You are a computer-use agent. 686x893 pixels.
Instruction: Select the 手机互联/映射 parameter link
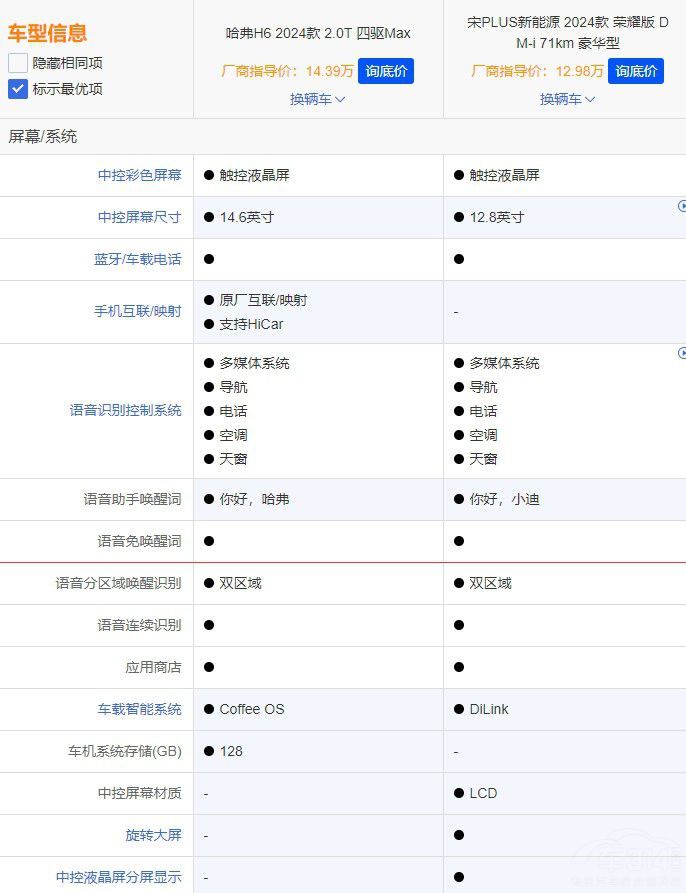coord(137,311)
